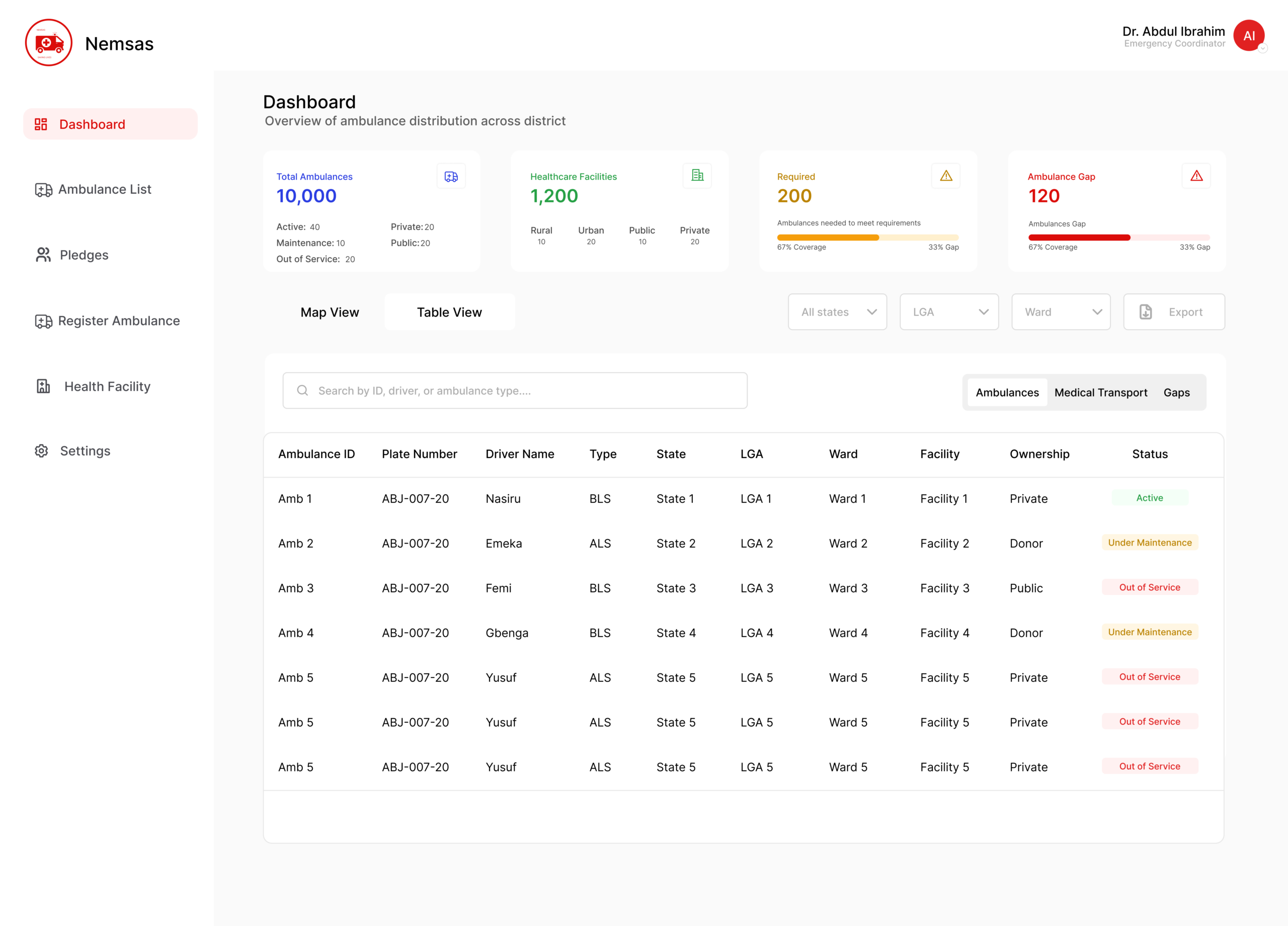Click the Required coverage progress bar
The image size is (1288, 926).
click(868, 238)
